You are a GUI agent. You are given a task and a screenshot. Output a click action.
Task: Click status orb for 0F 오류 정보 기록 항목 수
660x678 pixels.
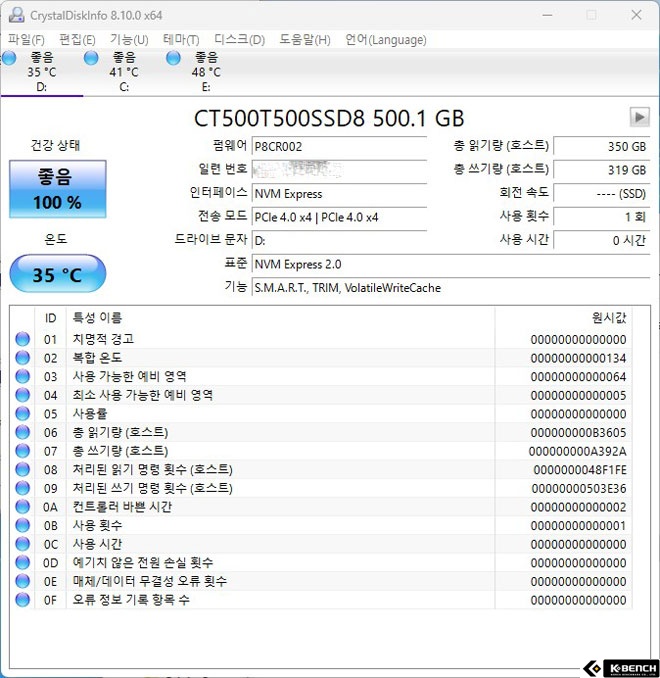[x=22, y=599]
